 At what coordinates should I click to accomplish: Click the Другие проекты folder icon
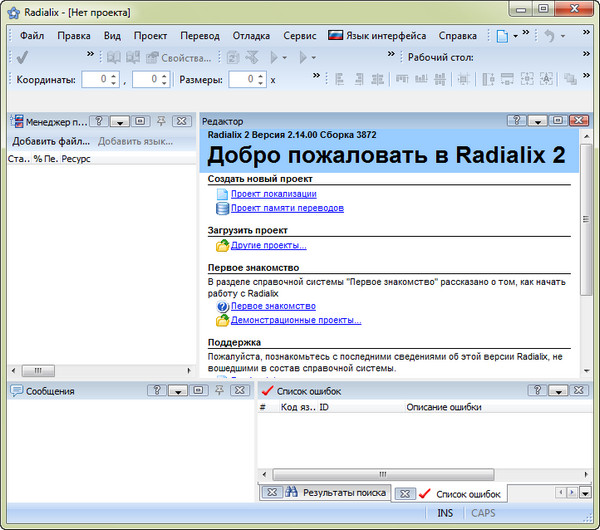(222, 245)
